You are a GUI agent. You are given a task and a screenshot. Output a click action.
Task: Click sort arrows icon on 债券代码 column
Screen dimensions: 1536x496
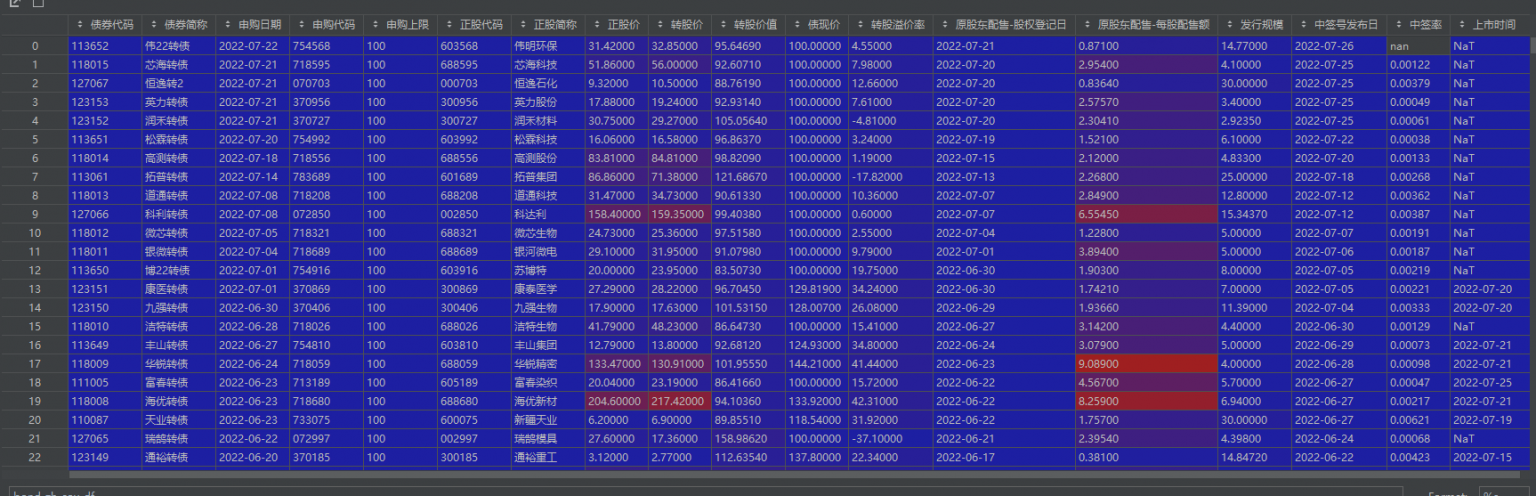point(80,23)
